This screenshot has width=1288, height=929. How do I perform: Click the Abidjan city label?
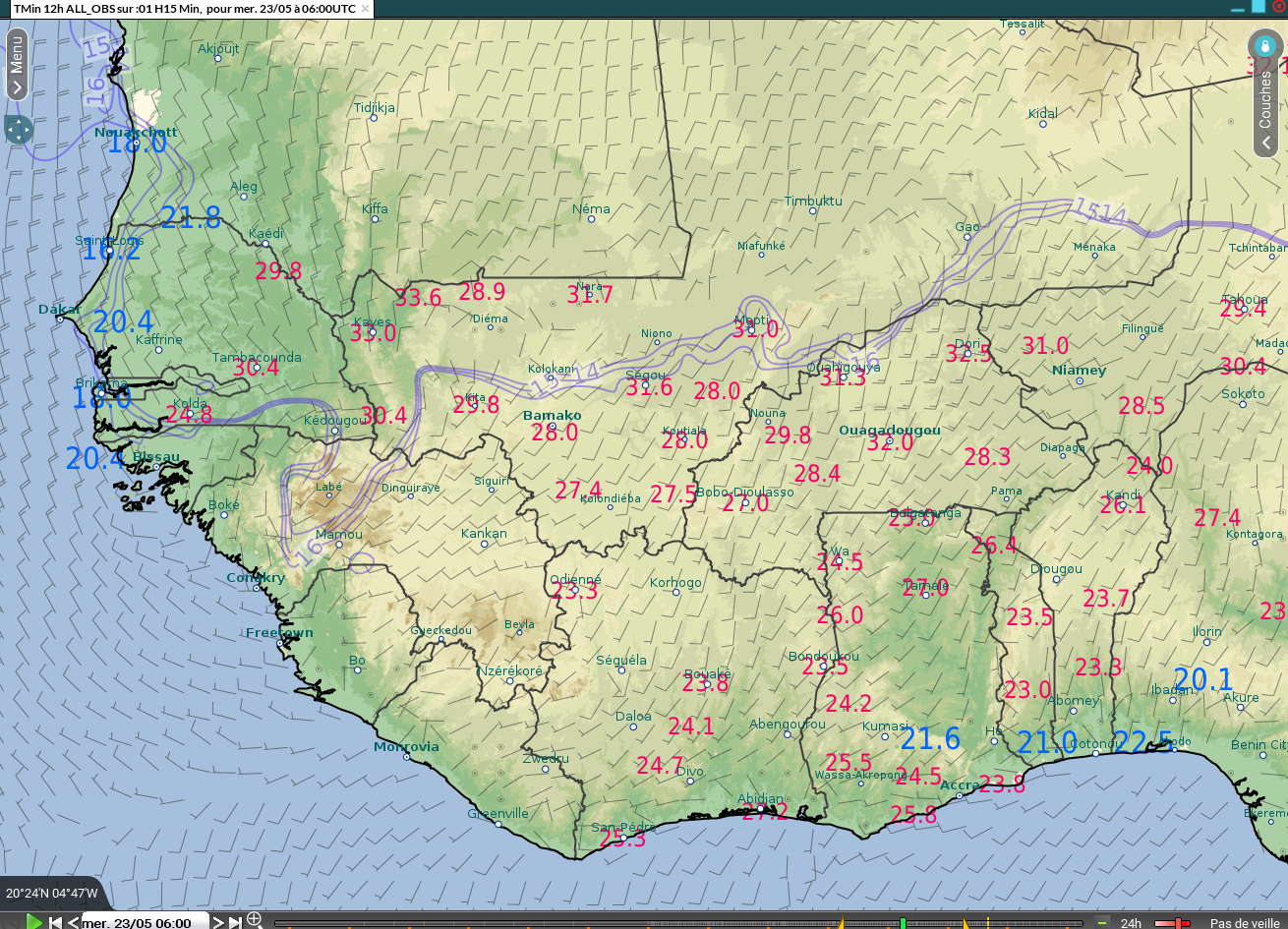coord(760,799)
